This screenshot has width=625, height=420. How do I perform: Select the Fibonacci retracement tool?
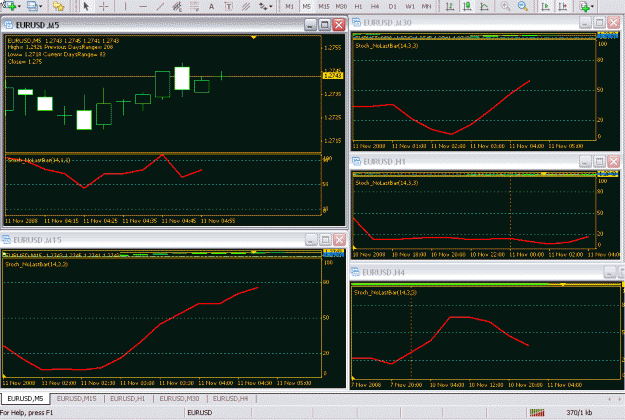click(x=194, y=6)
